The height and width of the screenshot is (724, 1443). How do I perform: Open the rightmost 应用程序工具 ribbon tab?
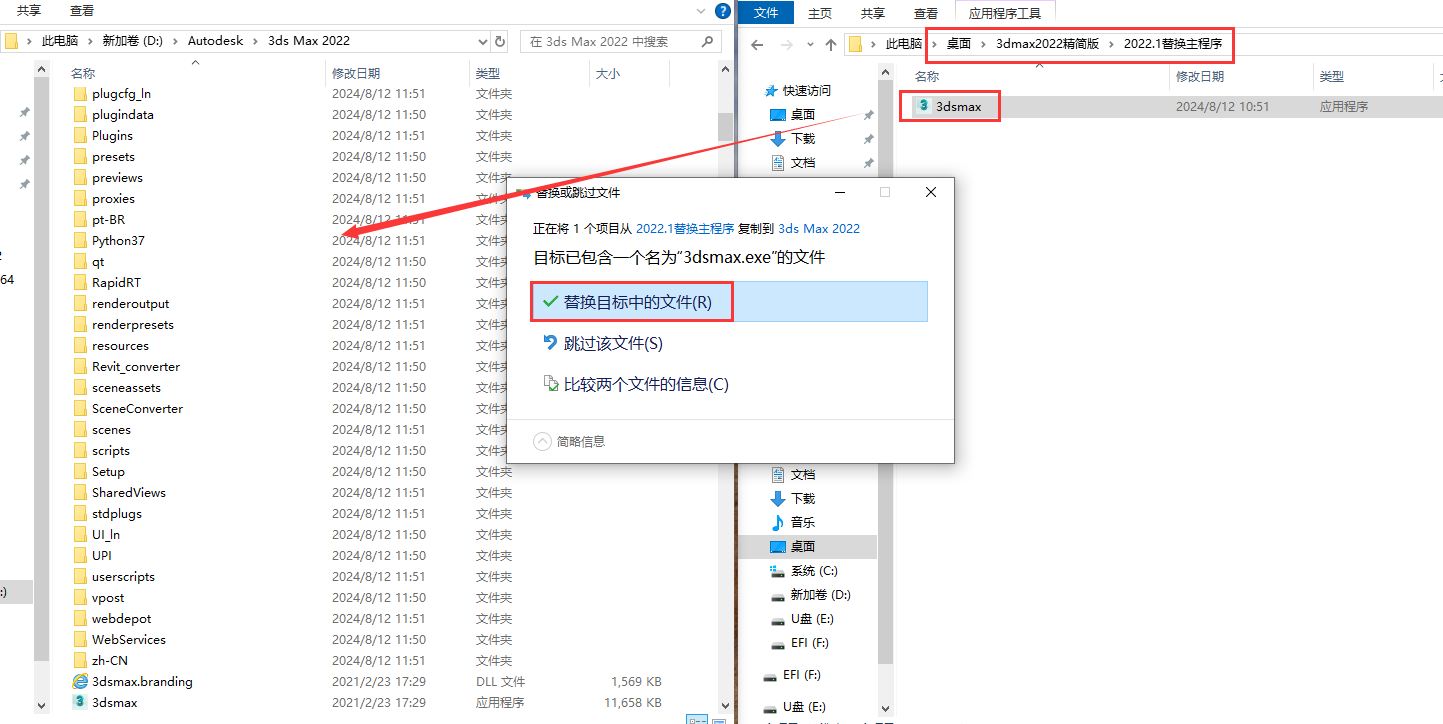pyautogui.click(x=1005, y=13)
